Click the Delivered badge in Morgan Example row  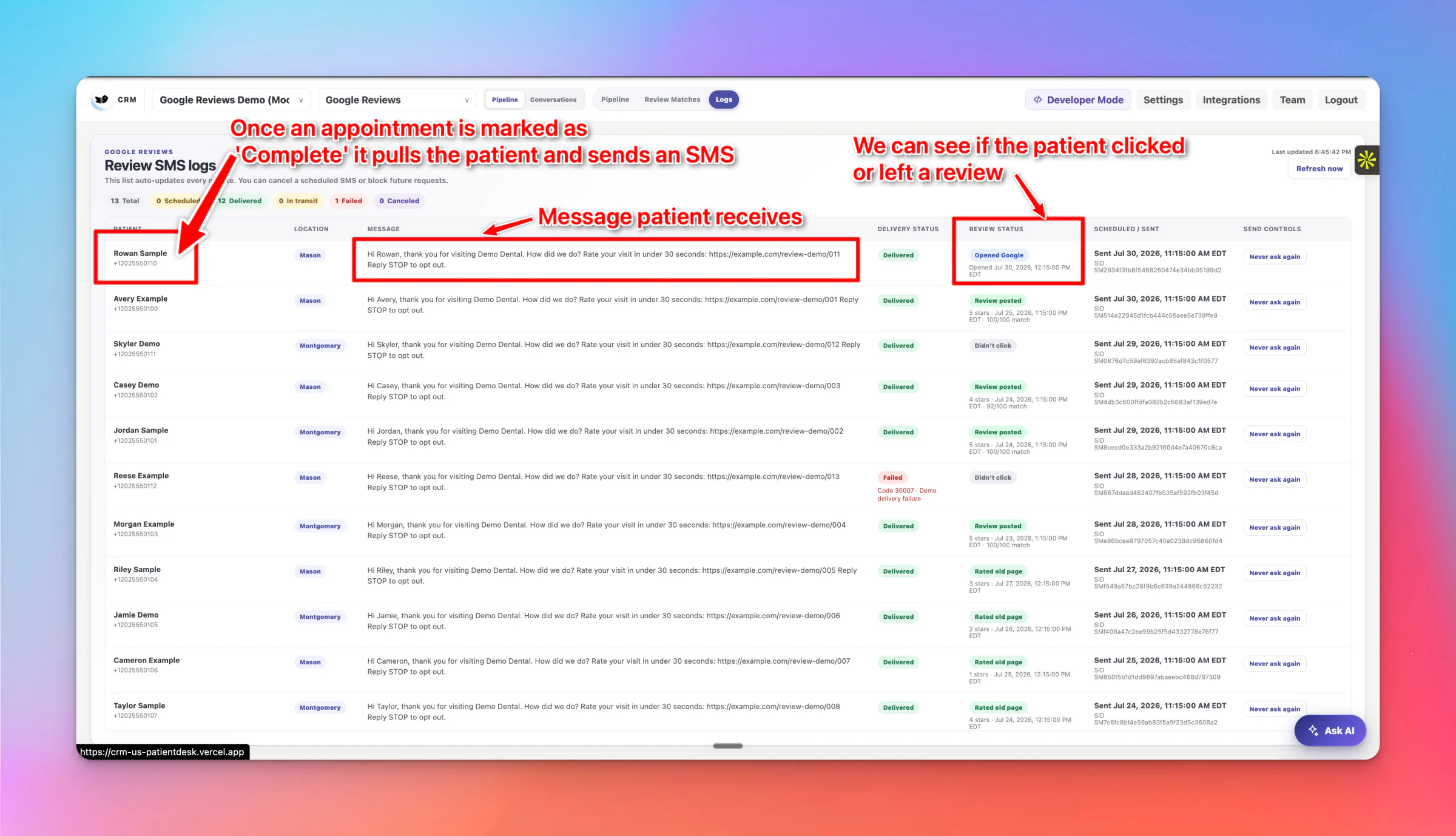click(898, 526)
